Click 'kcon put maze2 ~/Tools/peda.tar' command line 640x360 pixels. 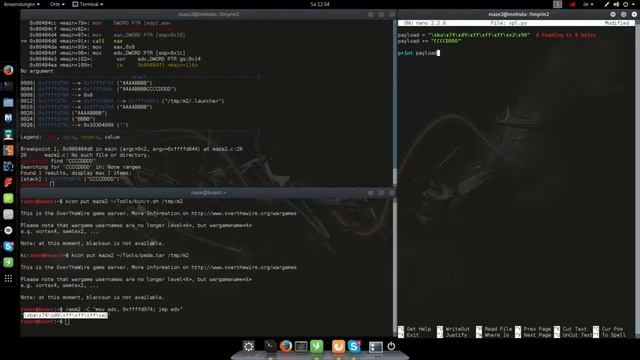pyautogui.click(x=130, y=256)
